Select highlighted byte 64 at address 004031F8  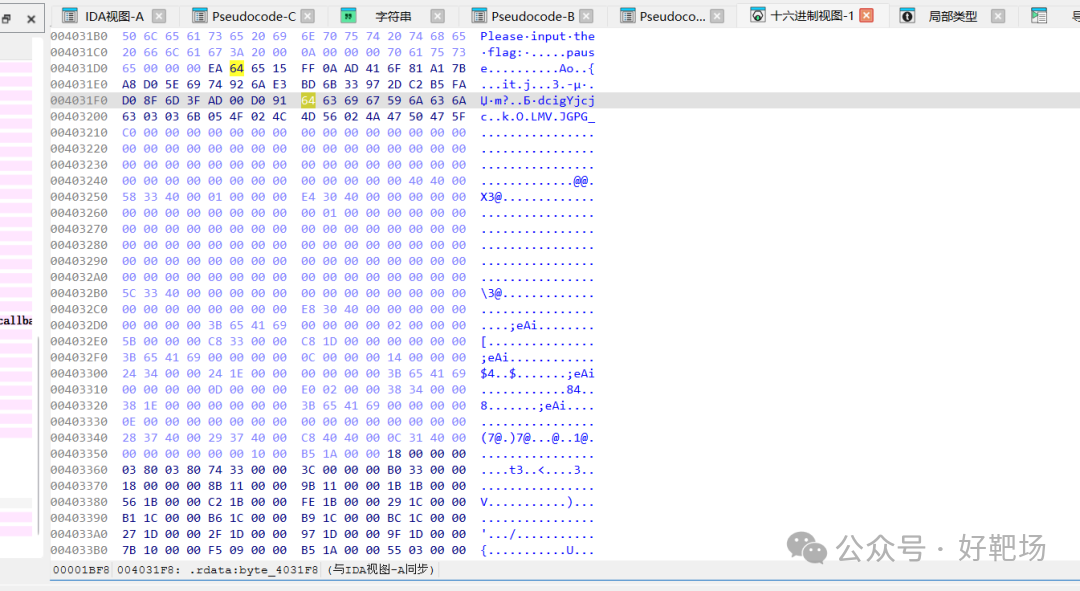[308, 101]
